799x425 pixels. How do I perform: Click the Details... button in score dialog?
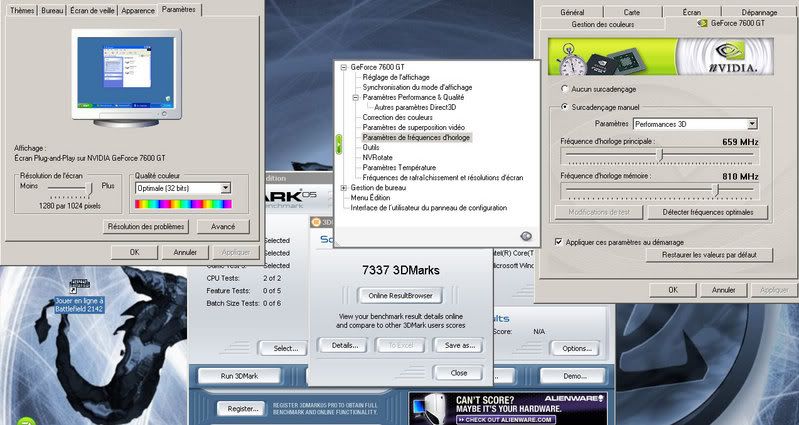(x=345, y=345)
